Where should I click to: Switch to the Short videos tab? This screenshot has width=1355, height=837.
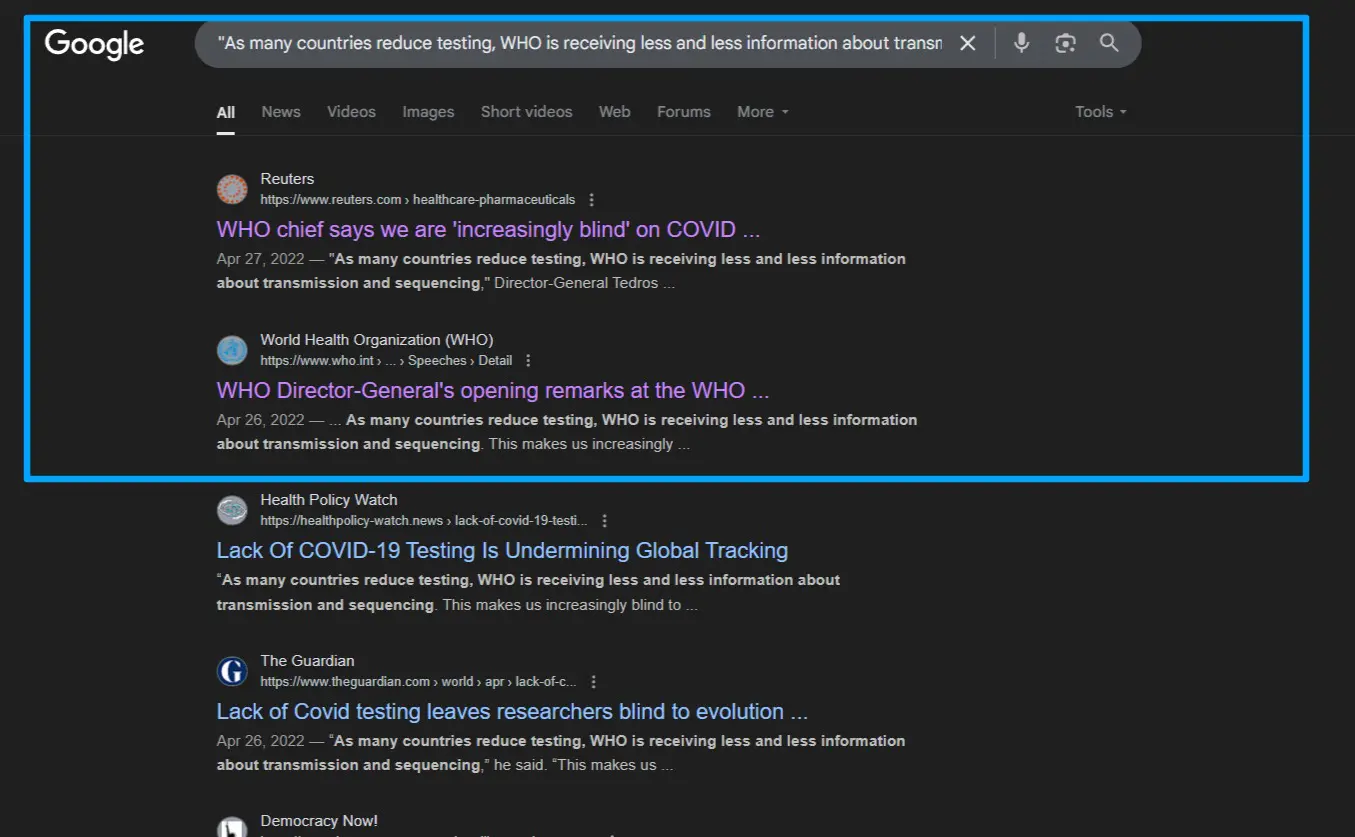click(526, 112)
